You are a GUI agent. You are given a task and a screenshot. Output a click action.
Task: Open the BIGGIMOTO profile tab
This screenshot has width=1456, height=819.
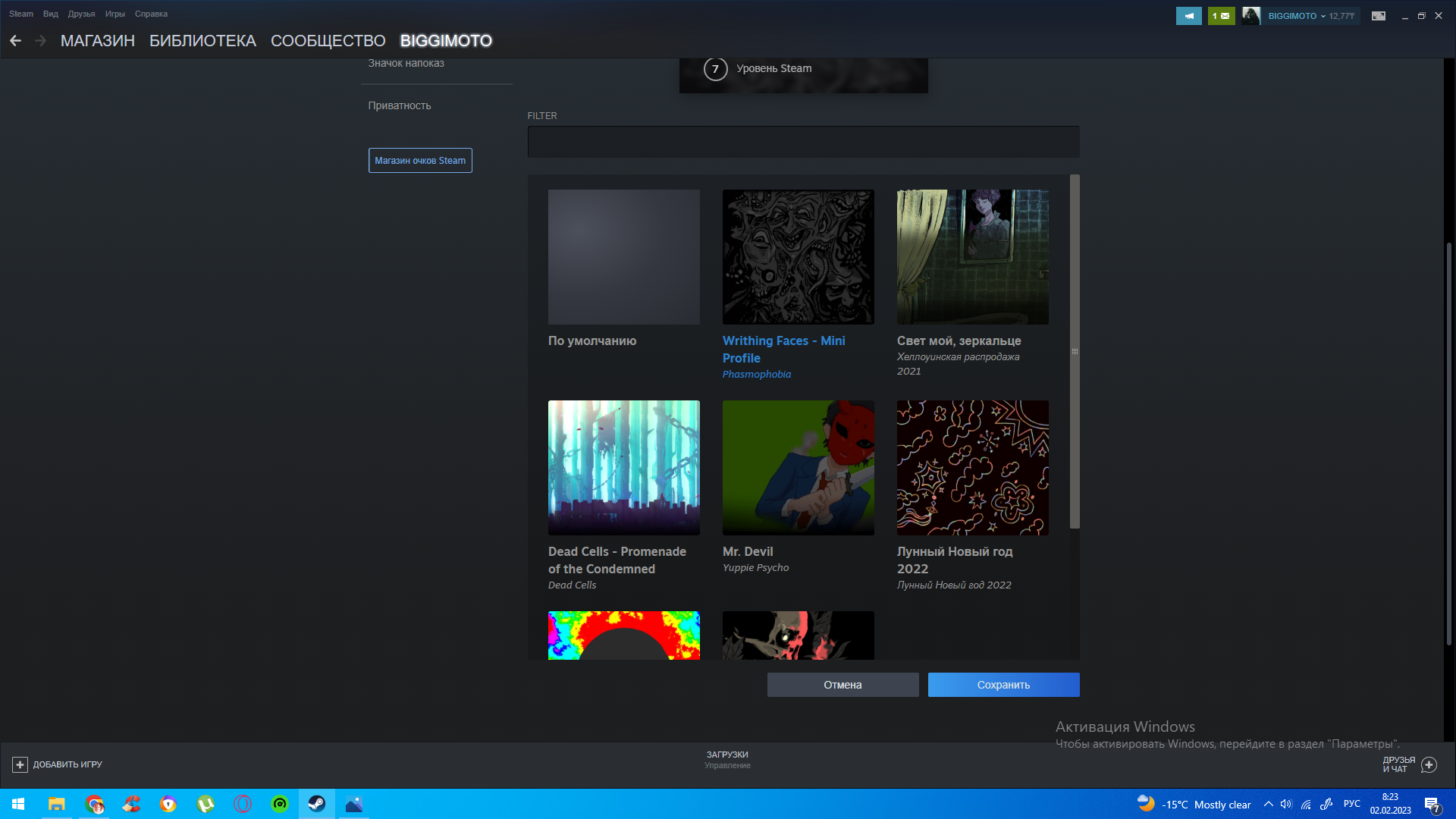(x=446, y=41)
